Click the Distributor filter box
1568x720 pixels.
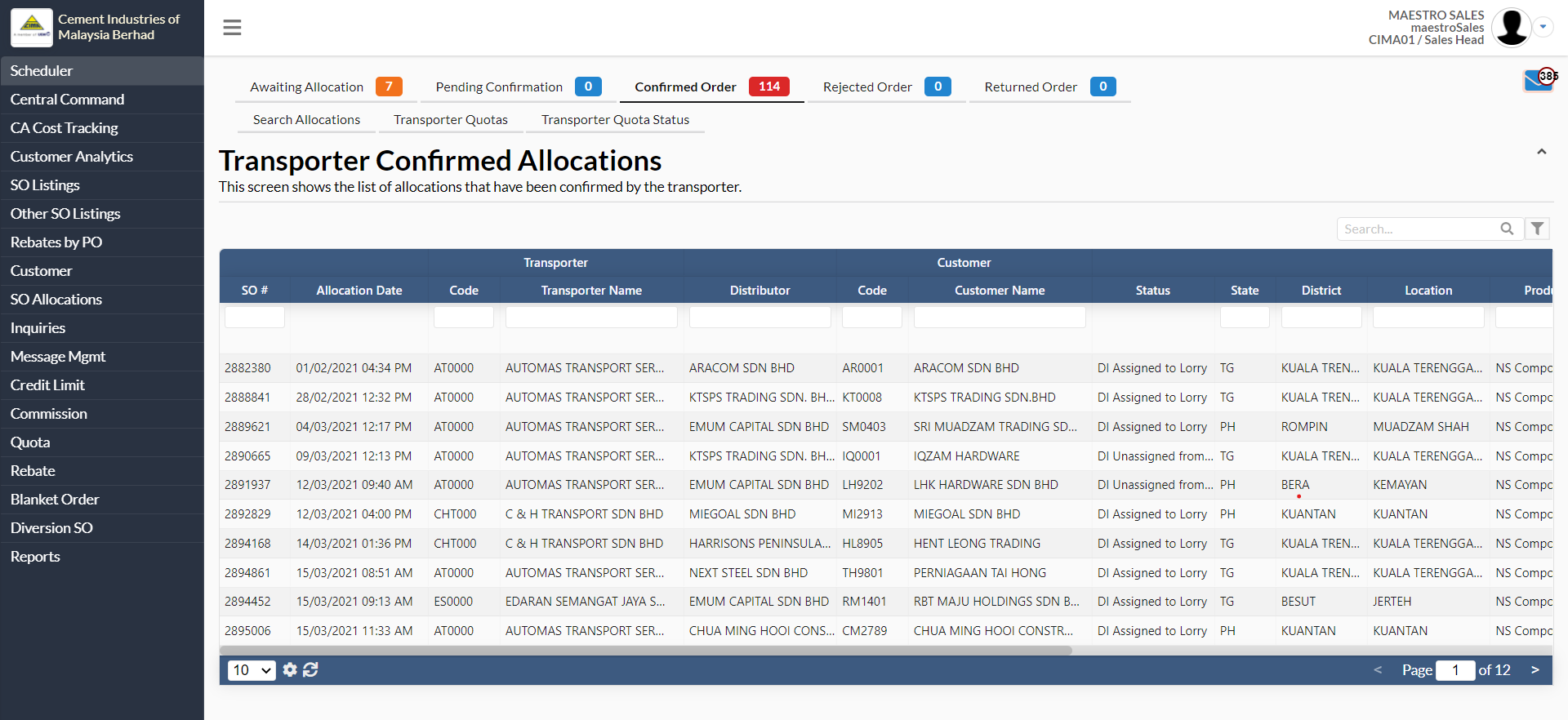tap(759, 318)
